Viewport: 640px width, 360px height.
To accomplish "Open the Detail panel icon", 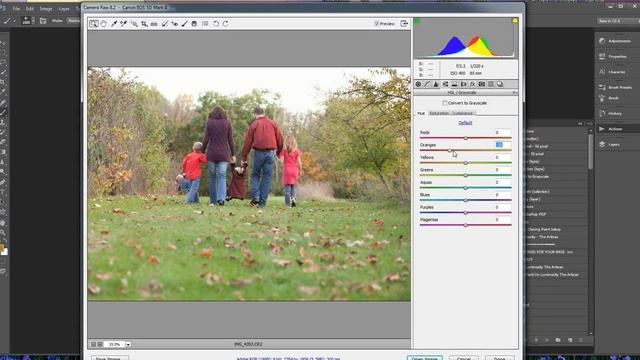I will click(436, 84).
